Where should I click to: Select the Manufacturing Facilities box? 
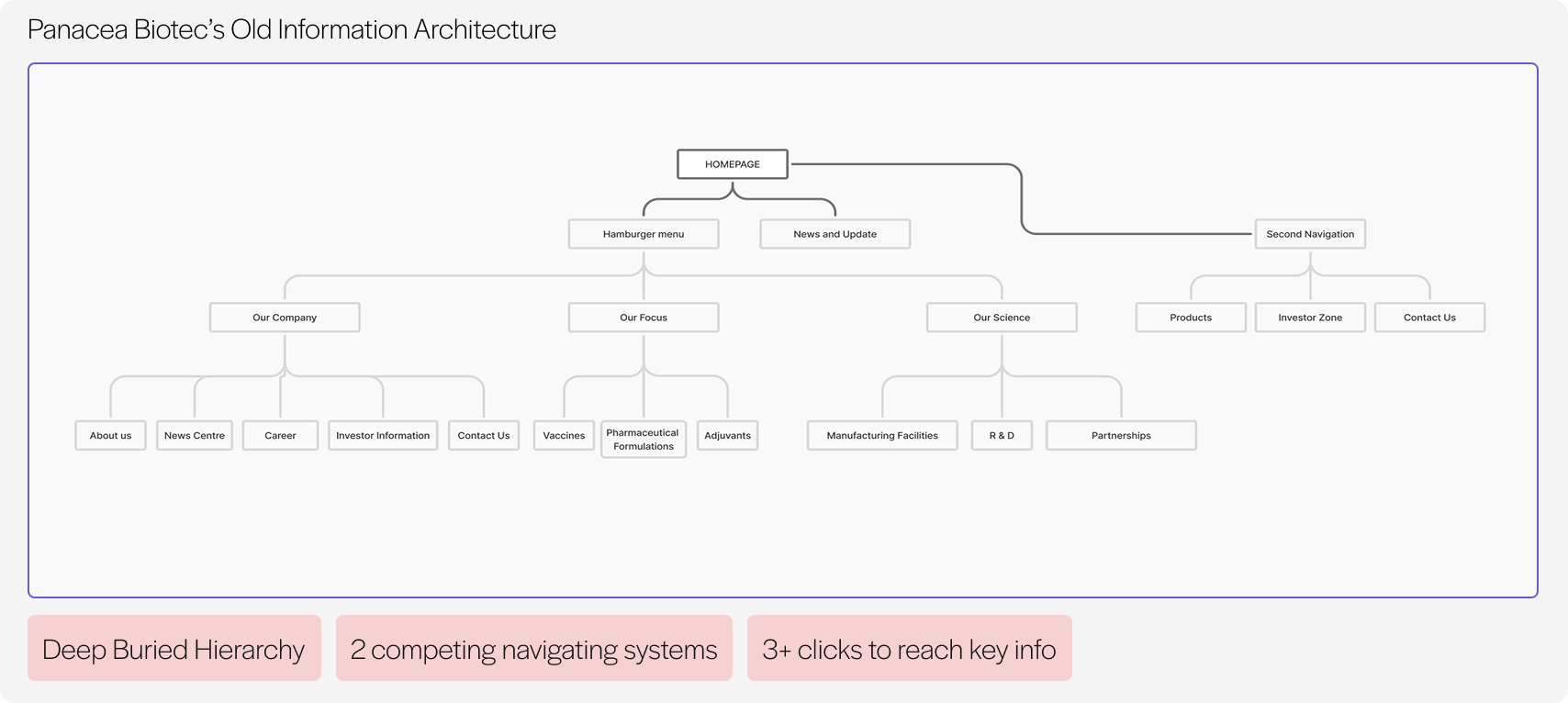(882, 436)
